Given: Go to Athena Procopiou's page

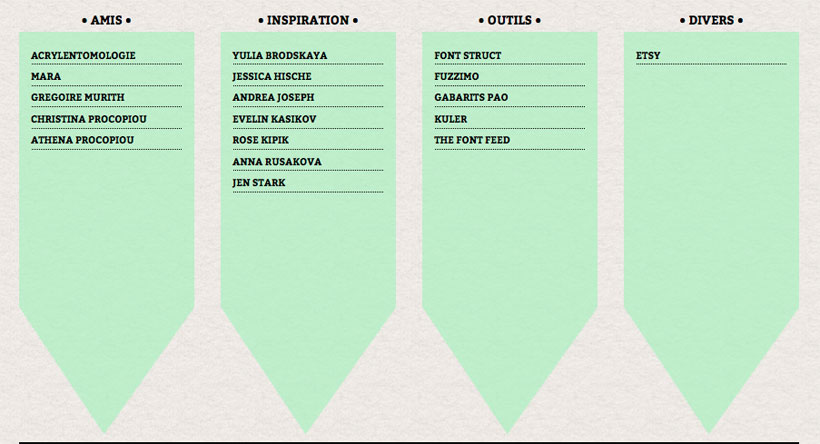Looking at the screenshot, I should (83, 140).
